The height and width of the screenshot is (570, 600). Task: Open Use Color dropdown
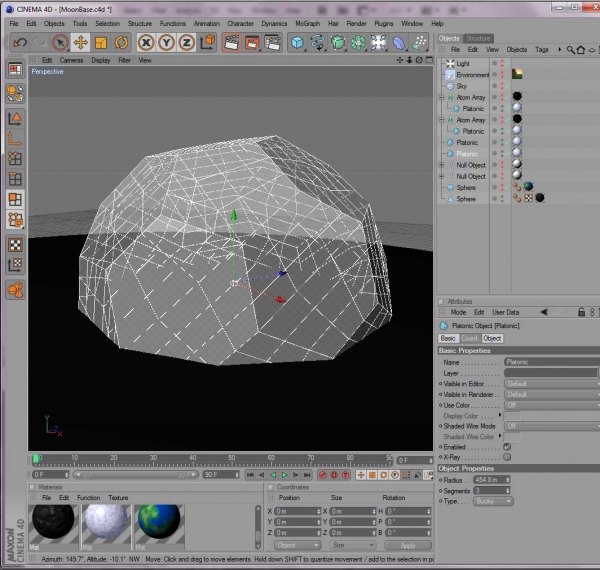(x=552, y=405)
